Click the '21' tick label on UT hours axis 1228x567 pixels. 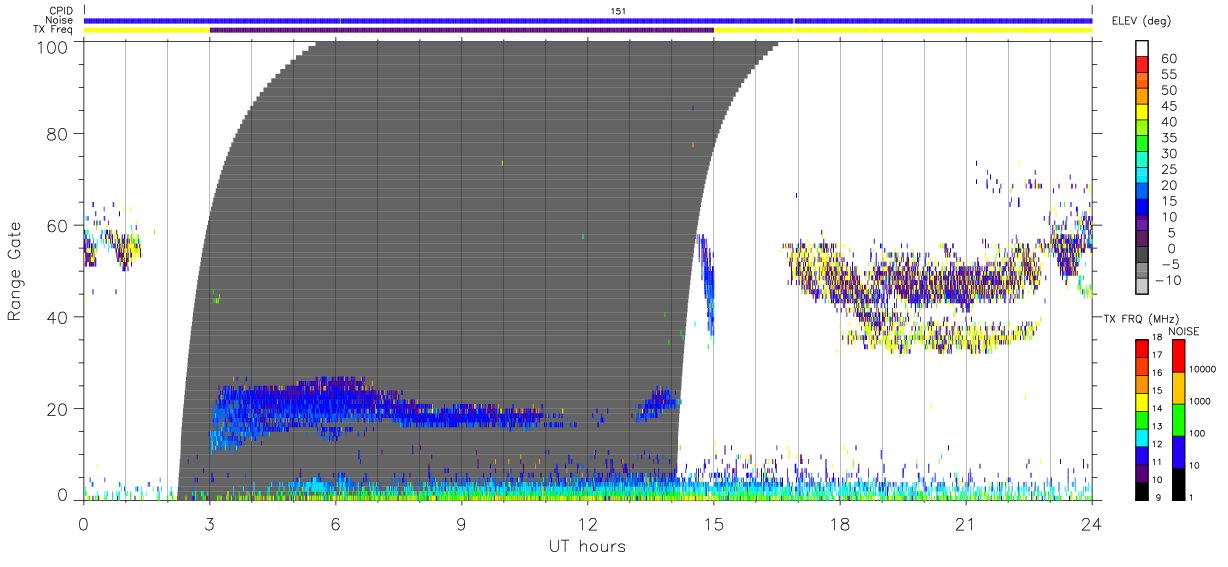coord(966,523)
